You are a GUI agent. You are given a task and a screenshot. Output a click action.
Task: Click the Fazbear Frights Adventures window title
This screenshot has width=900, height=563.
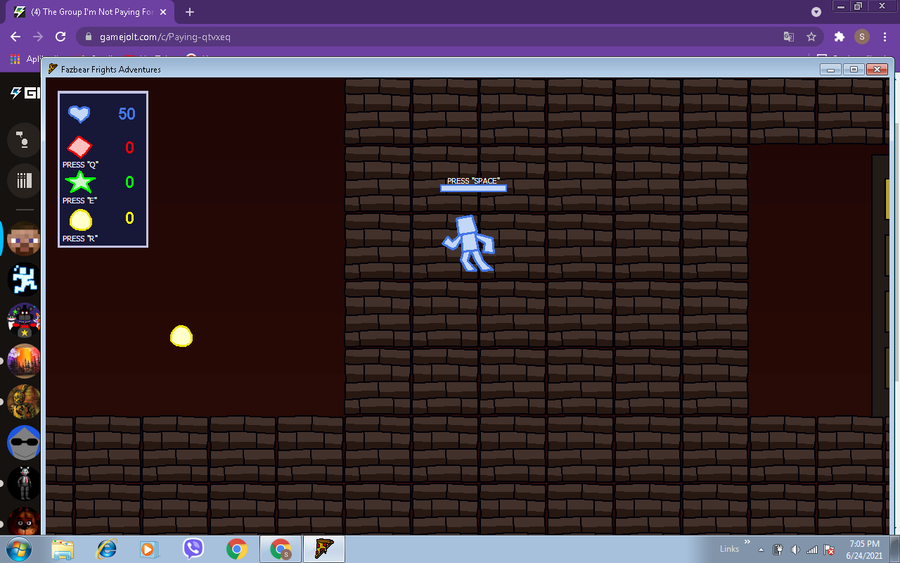point(111,69)
